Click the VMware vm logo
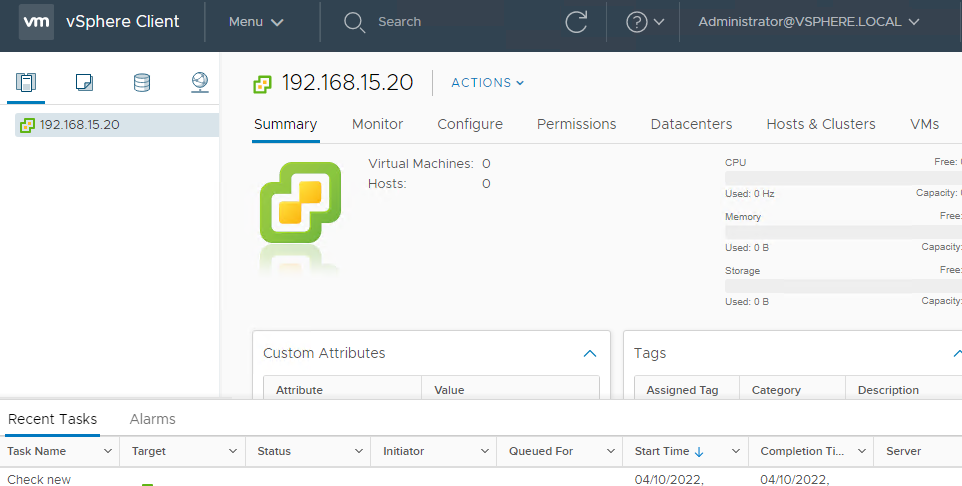The width and height of the screenshot is (962, 486). tap(36, 21)
